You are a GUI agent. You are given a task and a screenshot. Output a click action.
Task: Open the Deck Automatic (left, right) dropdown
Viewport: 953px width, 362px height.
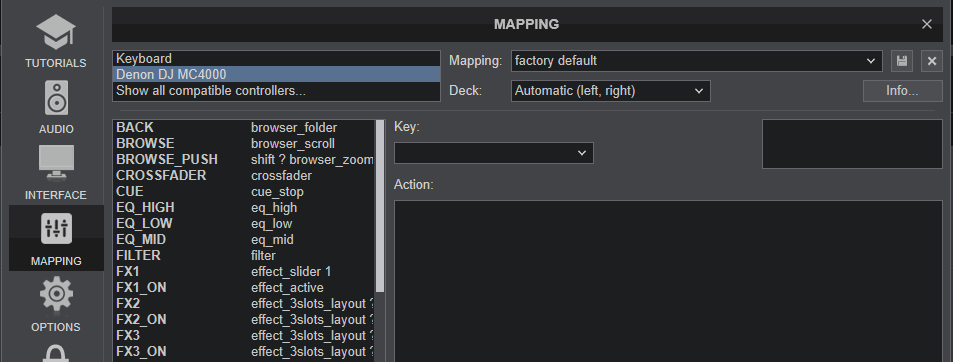[x=610, y=91]
